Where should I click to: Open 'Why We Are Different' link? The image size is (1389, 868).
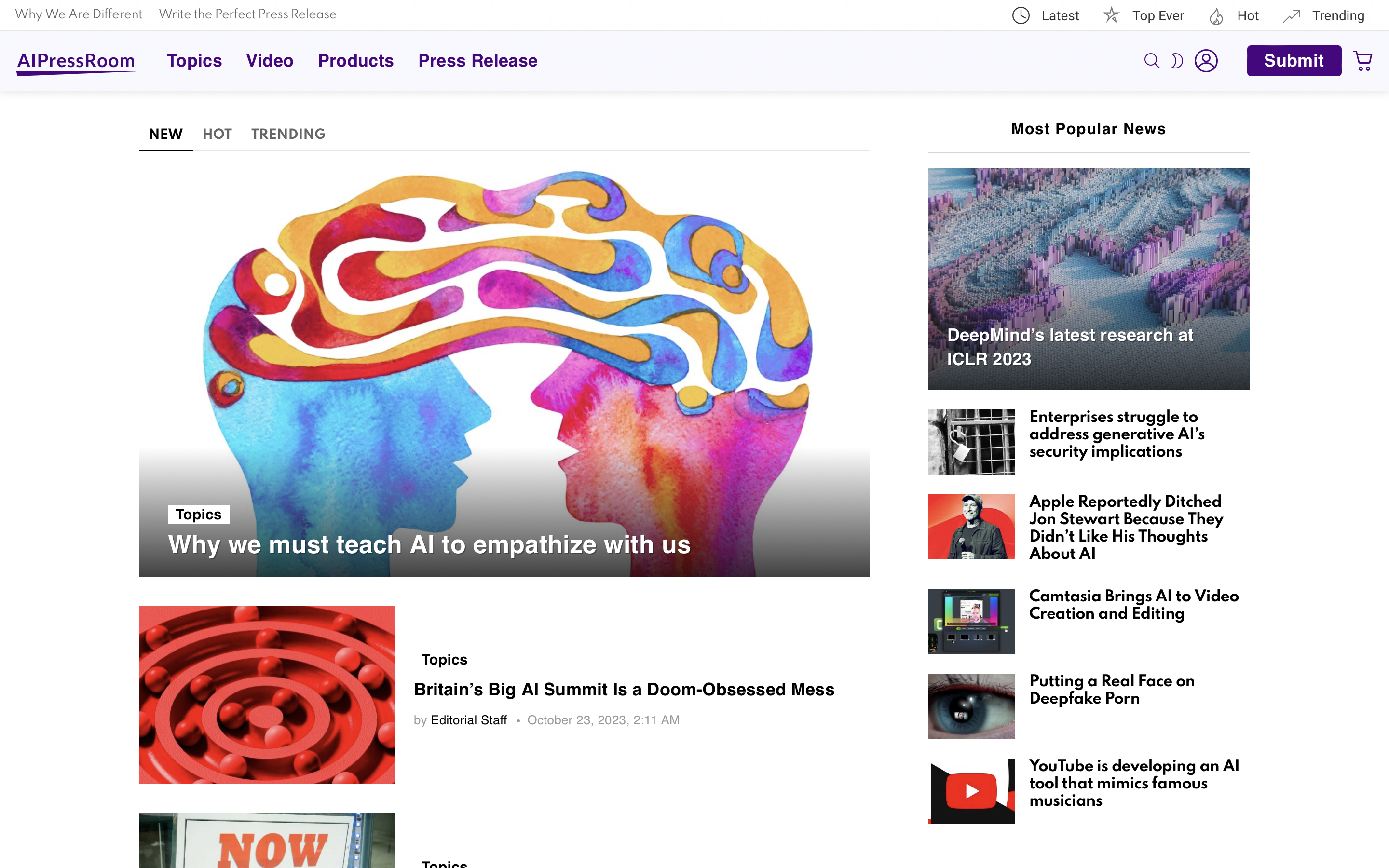click(79, 14)
